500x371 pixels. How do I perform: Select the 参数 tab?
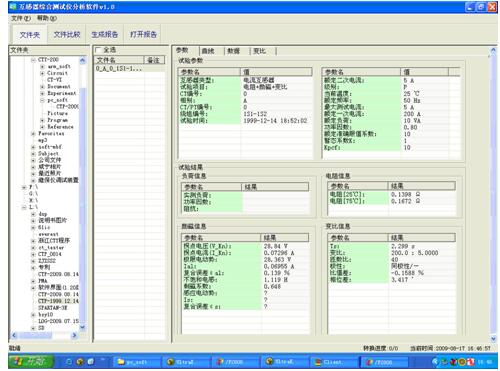(x=182, y=50)
